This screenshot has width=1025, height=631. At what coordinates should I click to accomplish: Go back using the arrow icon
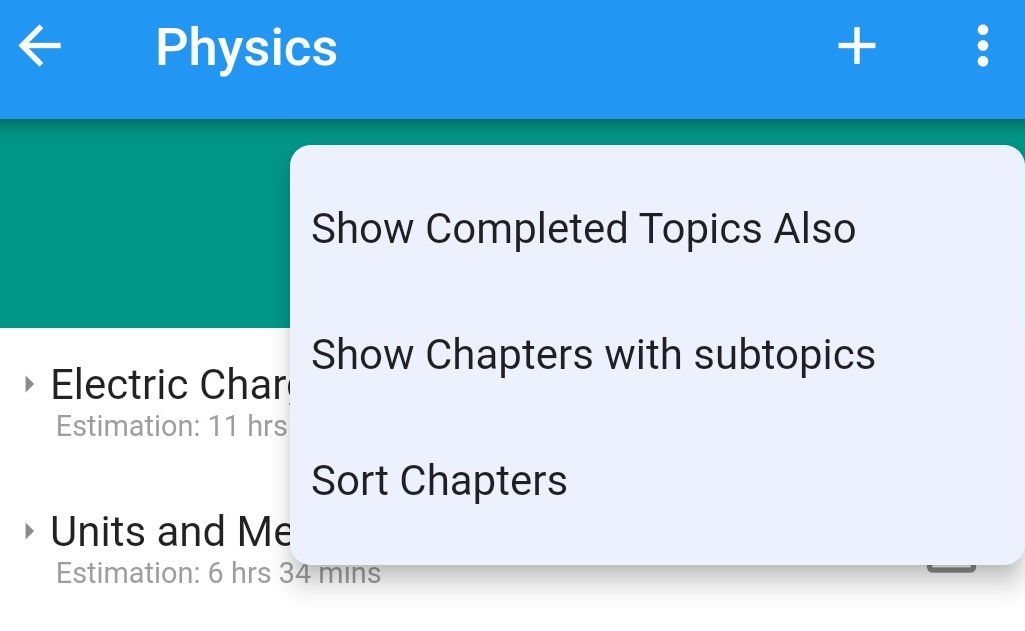pyautogui.click(x=40, y=47)
